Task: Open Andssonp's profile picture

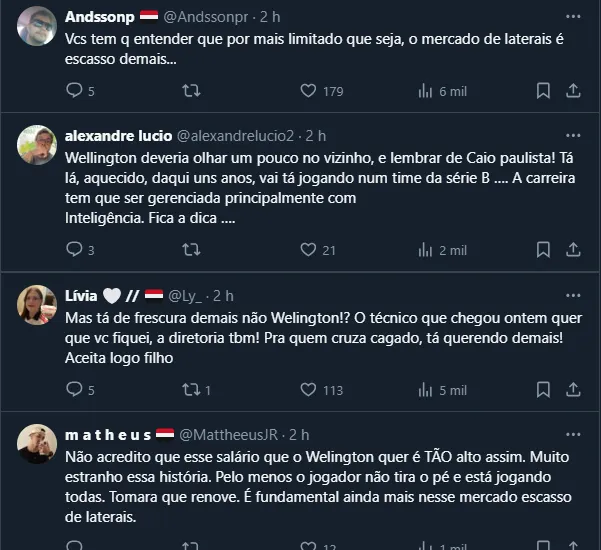Action: [x=37, y=26]
